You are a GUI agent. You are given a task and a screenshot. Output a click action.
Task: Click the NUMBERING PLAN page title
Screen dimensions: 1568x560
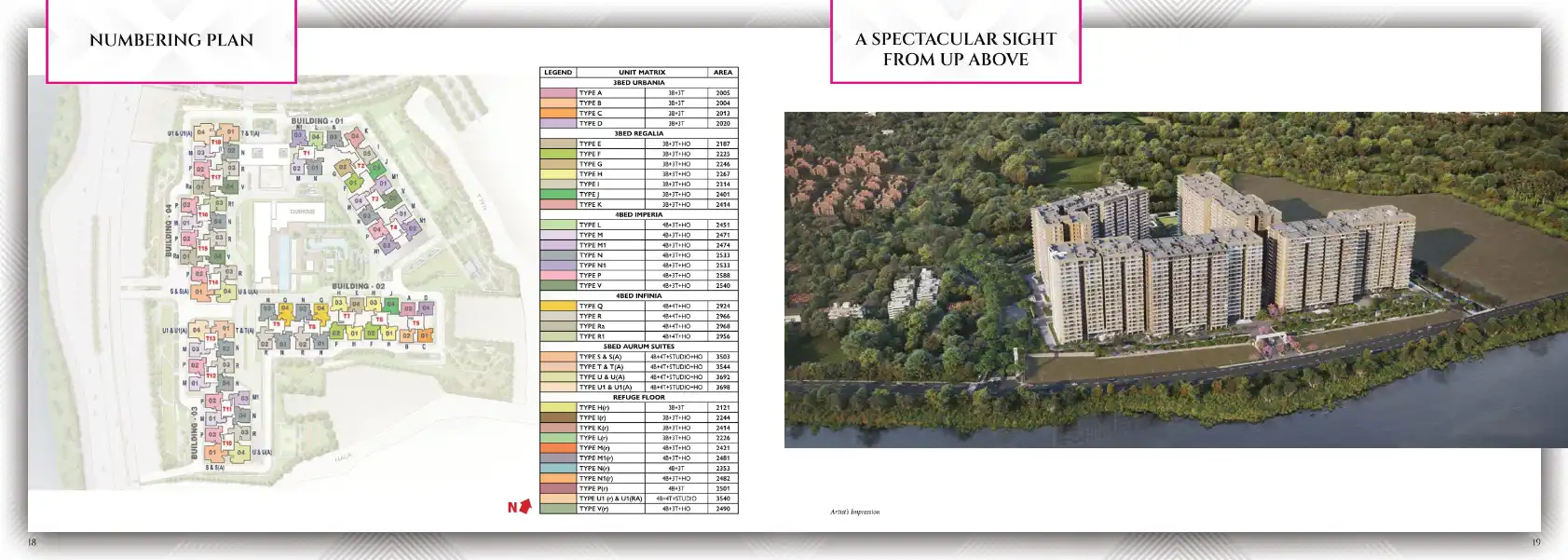click(171, 40)
